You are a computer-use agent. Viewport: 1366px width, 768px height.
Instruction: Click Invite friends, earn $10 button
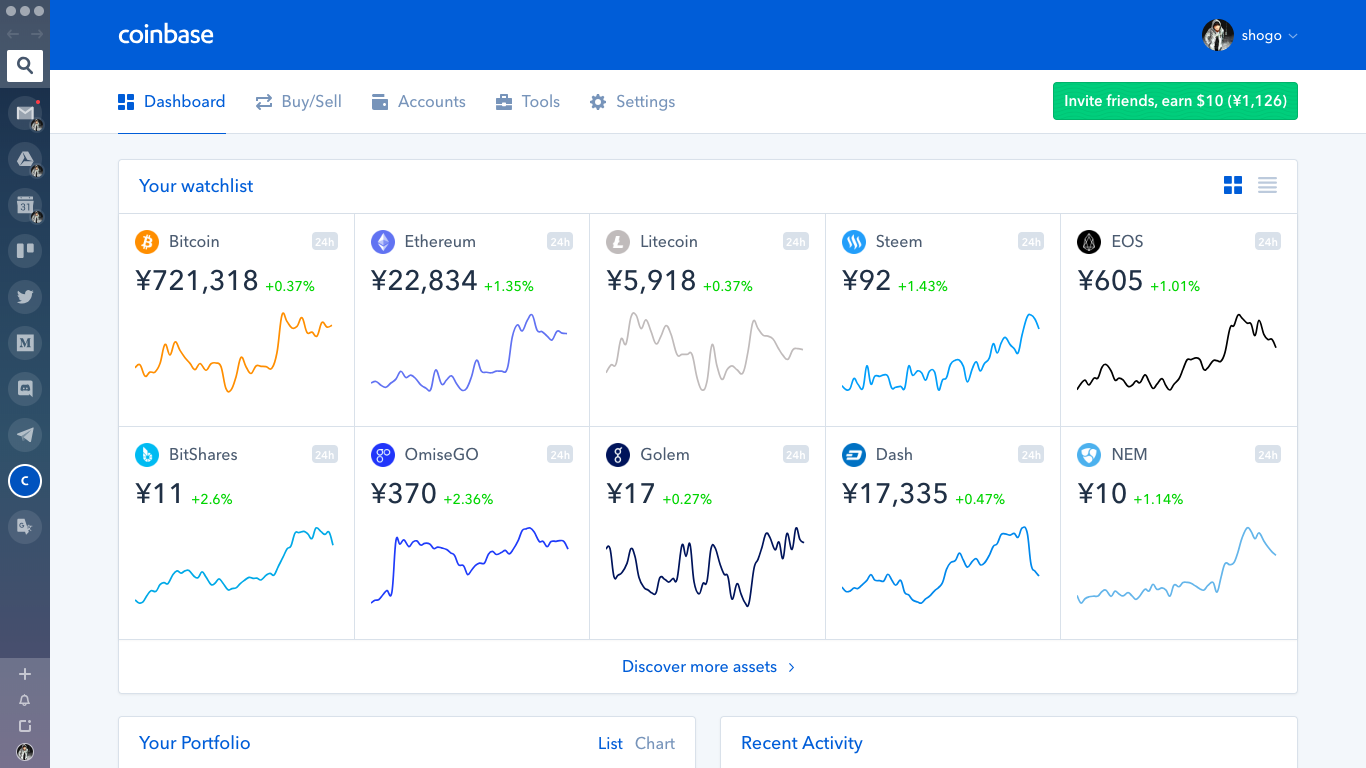(x=1175, y=101)
